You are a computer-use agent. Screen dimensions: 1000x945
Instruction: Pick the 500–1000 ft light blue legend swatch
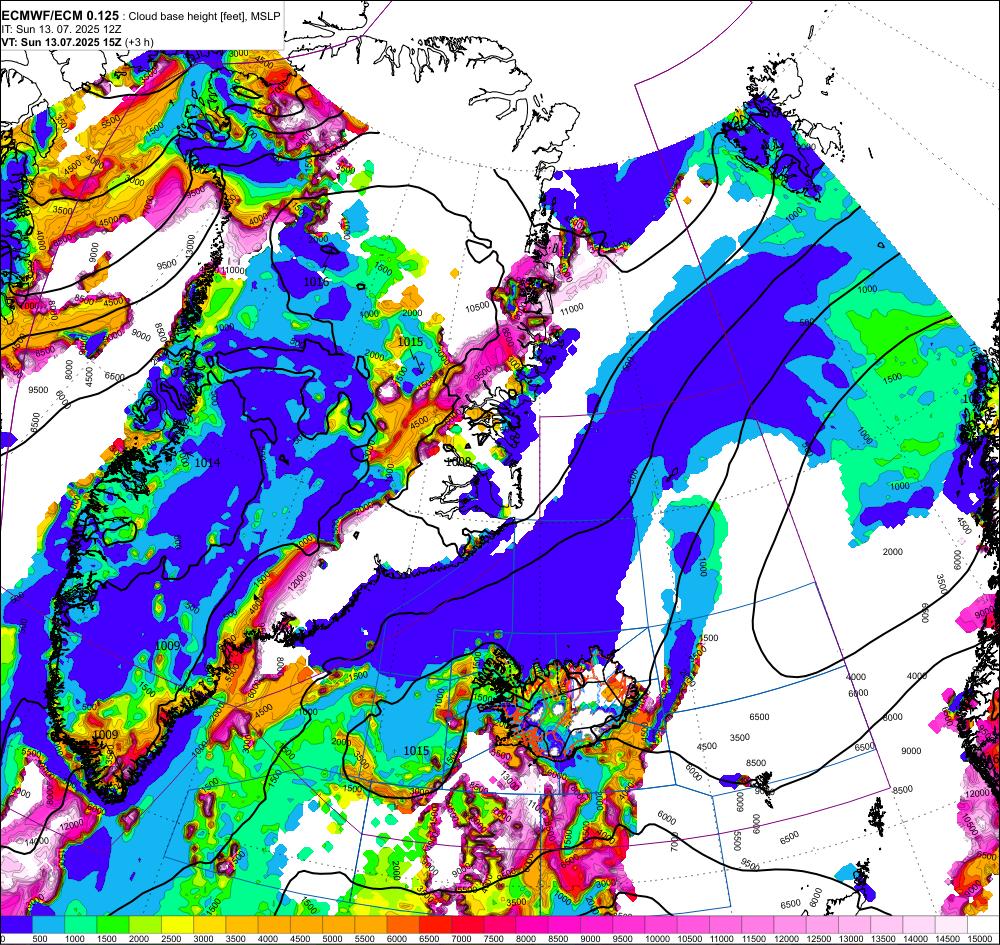48,924
